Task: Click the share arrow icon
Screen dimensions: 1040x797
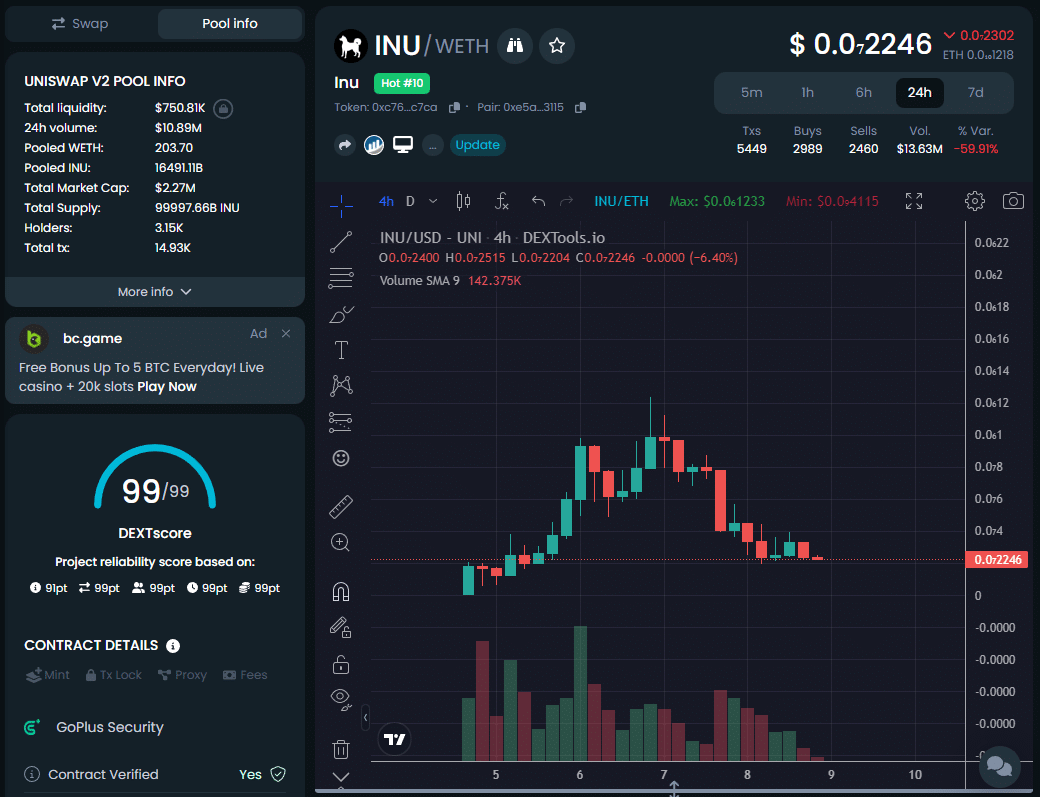Action: click(345, 145)
